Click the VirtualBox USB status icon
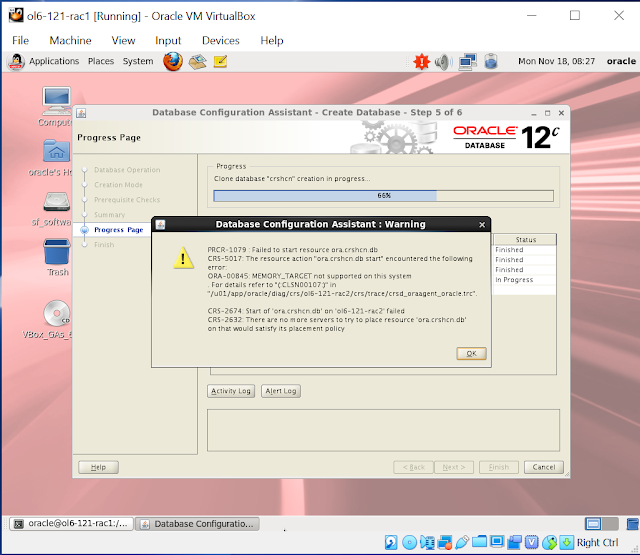 pyautogui.click(x=462, y=542)
